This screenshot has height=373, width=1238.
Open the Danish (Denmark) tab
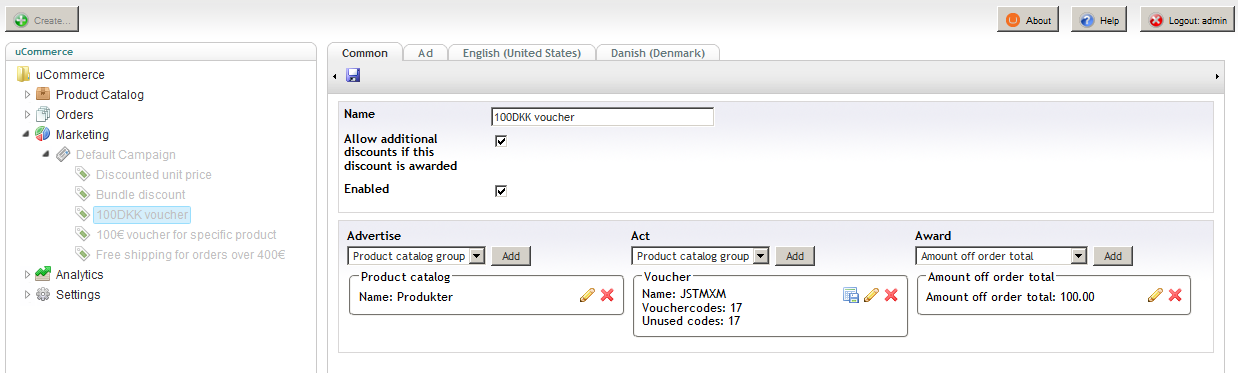pos(658,53)
